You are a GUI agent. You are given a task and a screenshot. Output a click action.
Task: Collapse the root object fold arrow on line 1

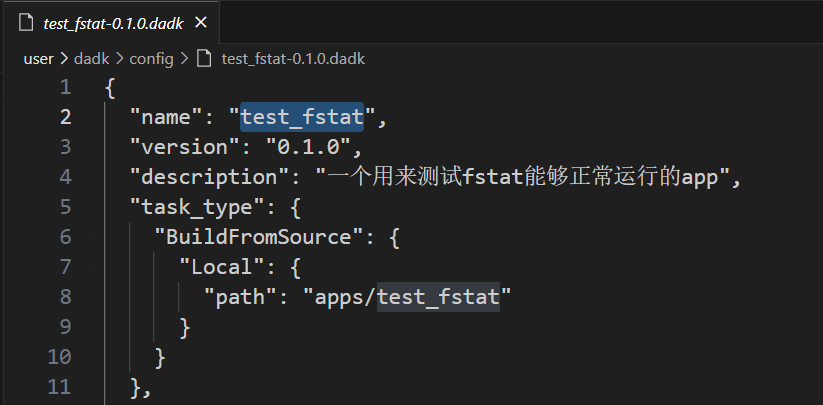coord(90,88)
